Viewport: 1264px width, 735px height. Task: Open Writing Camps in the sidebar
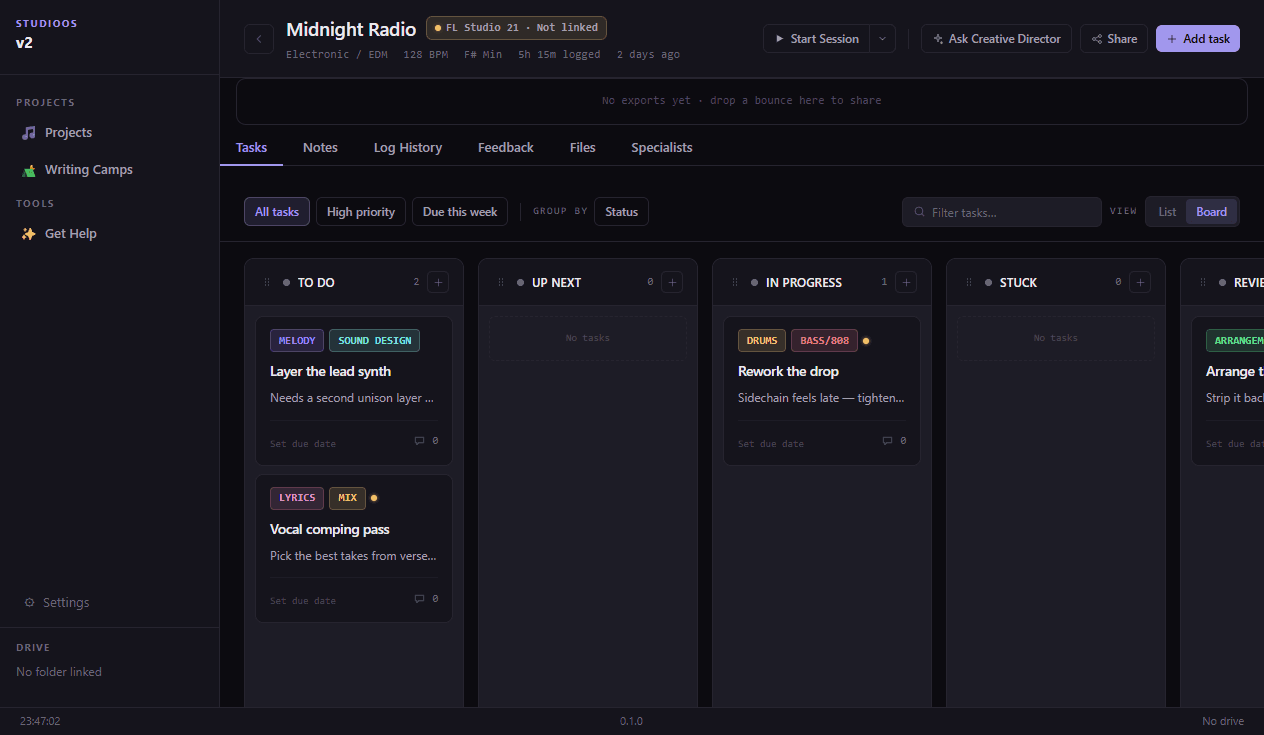[x=88, y=170]
